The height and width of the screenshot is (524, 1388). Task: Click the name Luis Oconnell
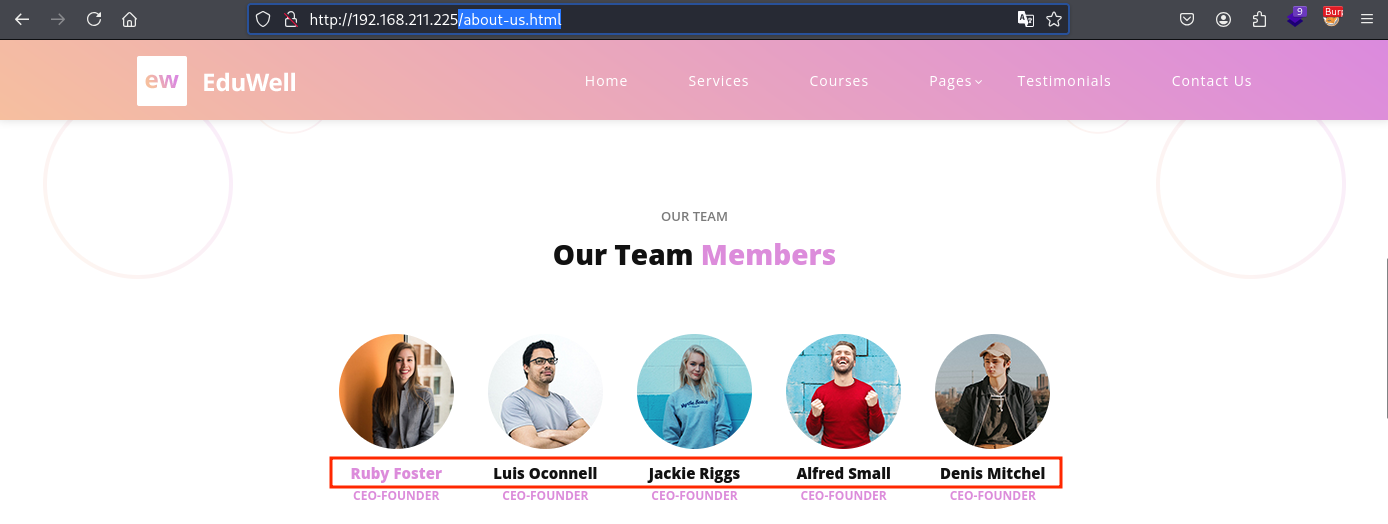point(545,473)
